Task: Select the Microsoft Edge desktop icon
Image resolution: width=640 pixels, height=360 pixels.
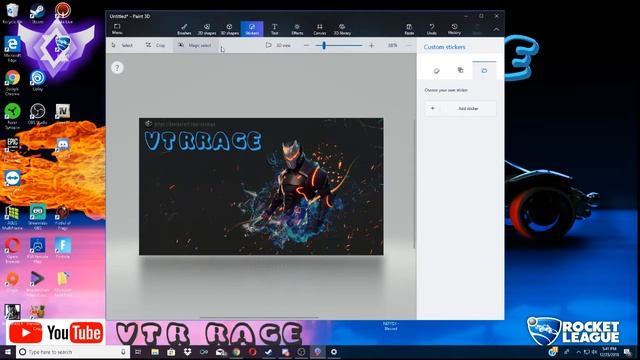Action: pyautogui.click(x=12, y=49)
